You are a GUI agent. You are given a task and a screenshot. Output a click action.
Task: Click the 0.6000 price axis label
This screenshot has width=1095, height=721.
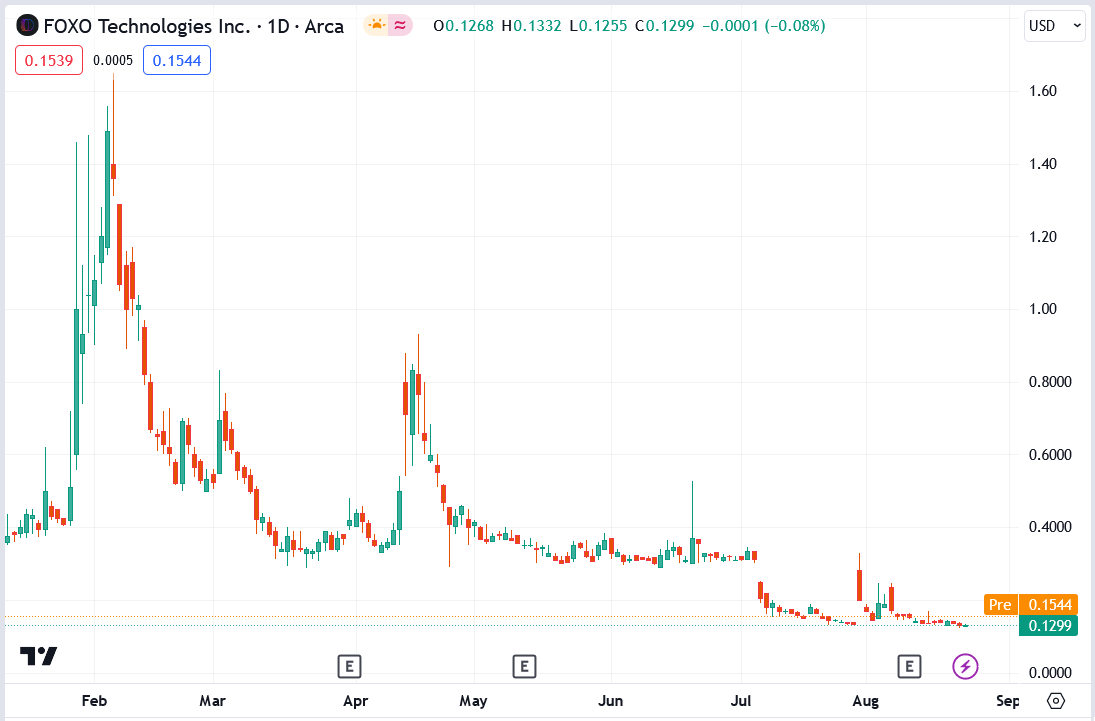[1050, 454]
